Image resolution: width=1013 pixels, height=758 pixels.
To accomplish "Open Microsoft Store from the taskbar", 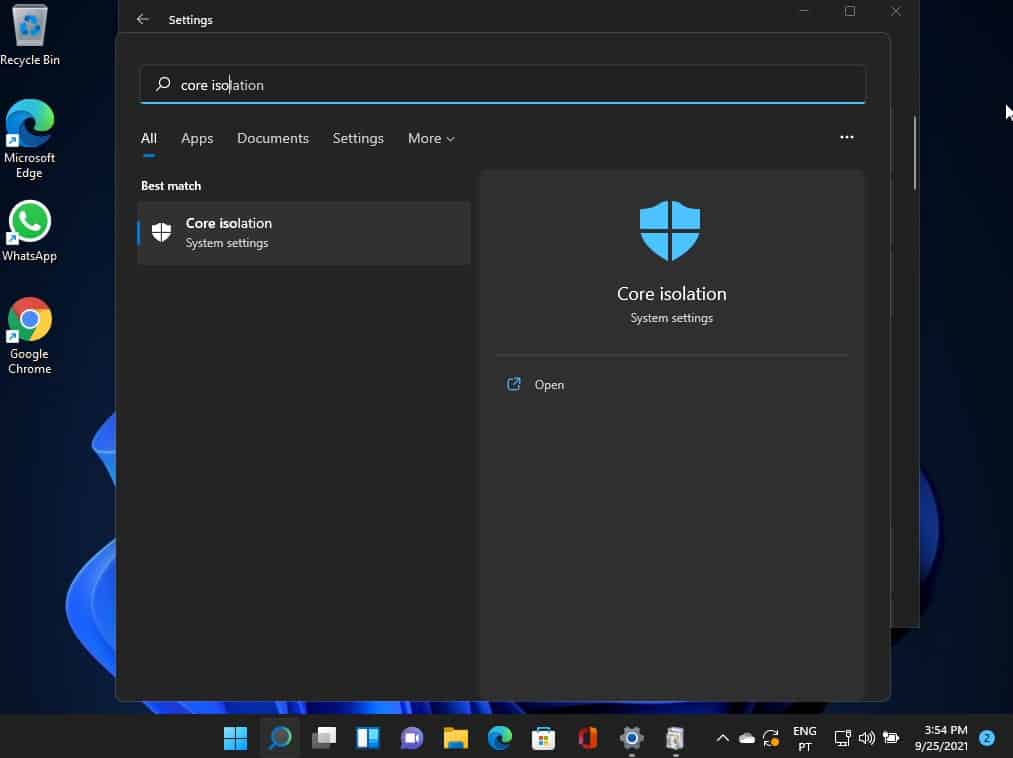I will coord(544,738).
